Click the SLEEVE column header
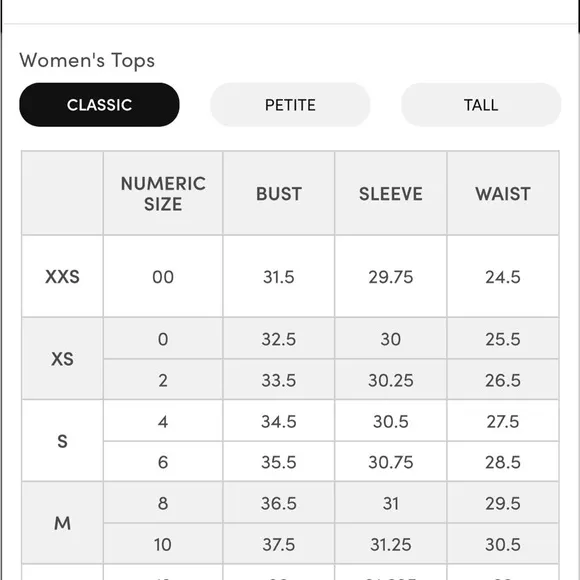The width and height of the screenshot is (580, 580). [391, 193]
